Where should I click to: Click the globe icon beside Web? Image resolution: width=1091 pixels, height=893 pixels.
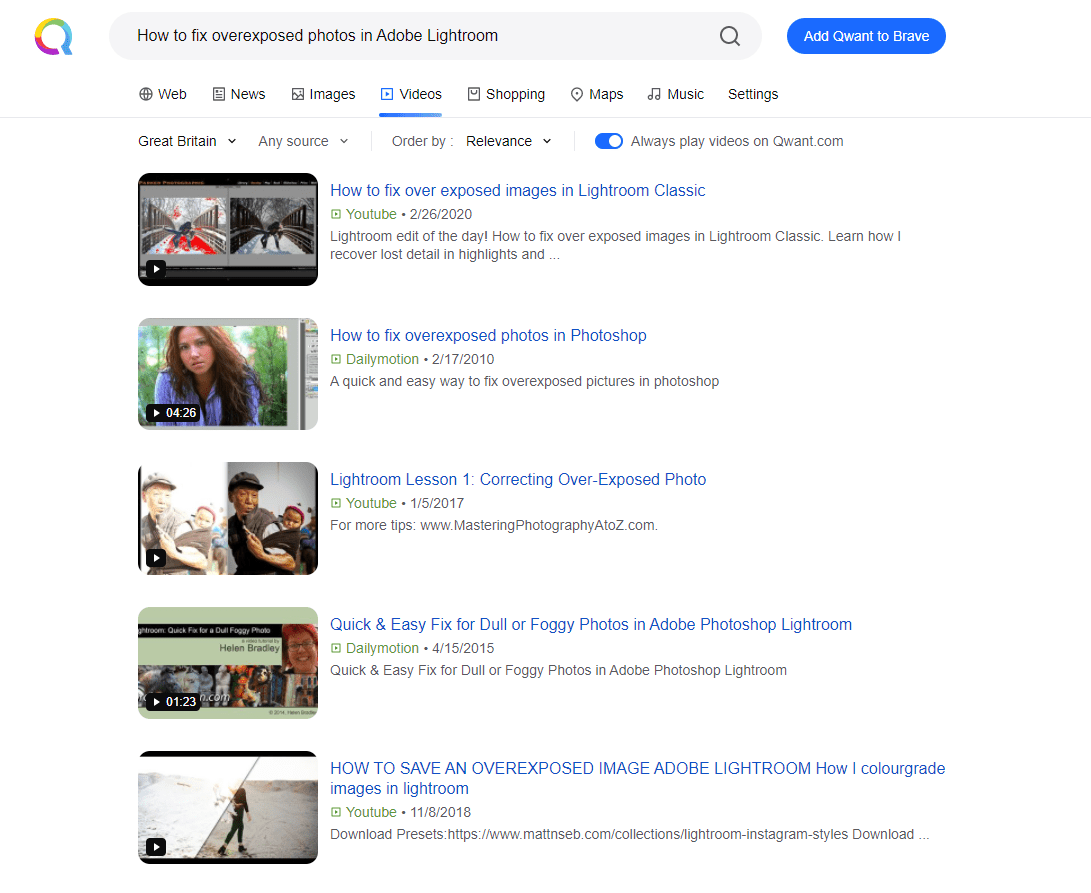pyautogui.click(x=145, y=94)
